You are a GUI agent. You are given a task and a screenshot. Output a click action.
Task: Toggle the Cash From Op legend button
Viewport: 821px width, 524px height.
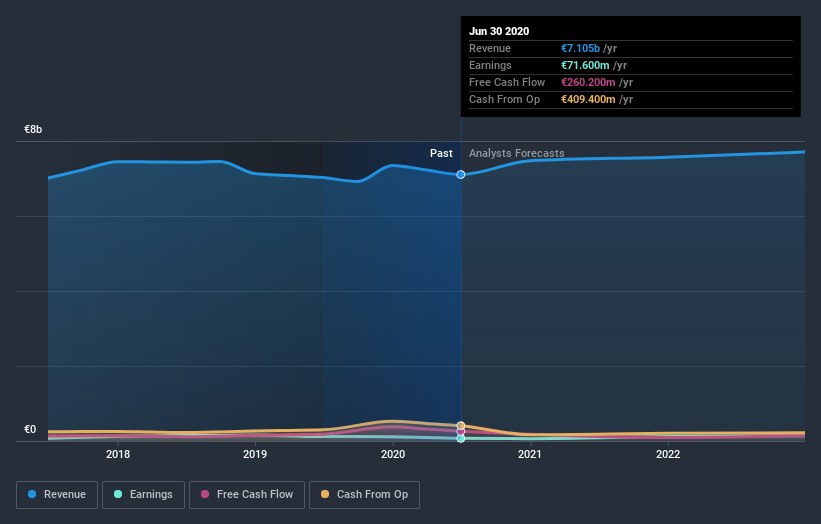364,495
